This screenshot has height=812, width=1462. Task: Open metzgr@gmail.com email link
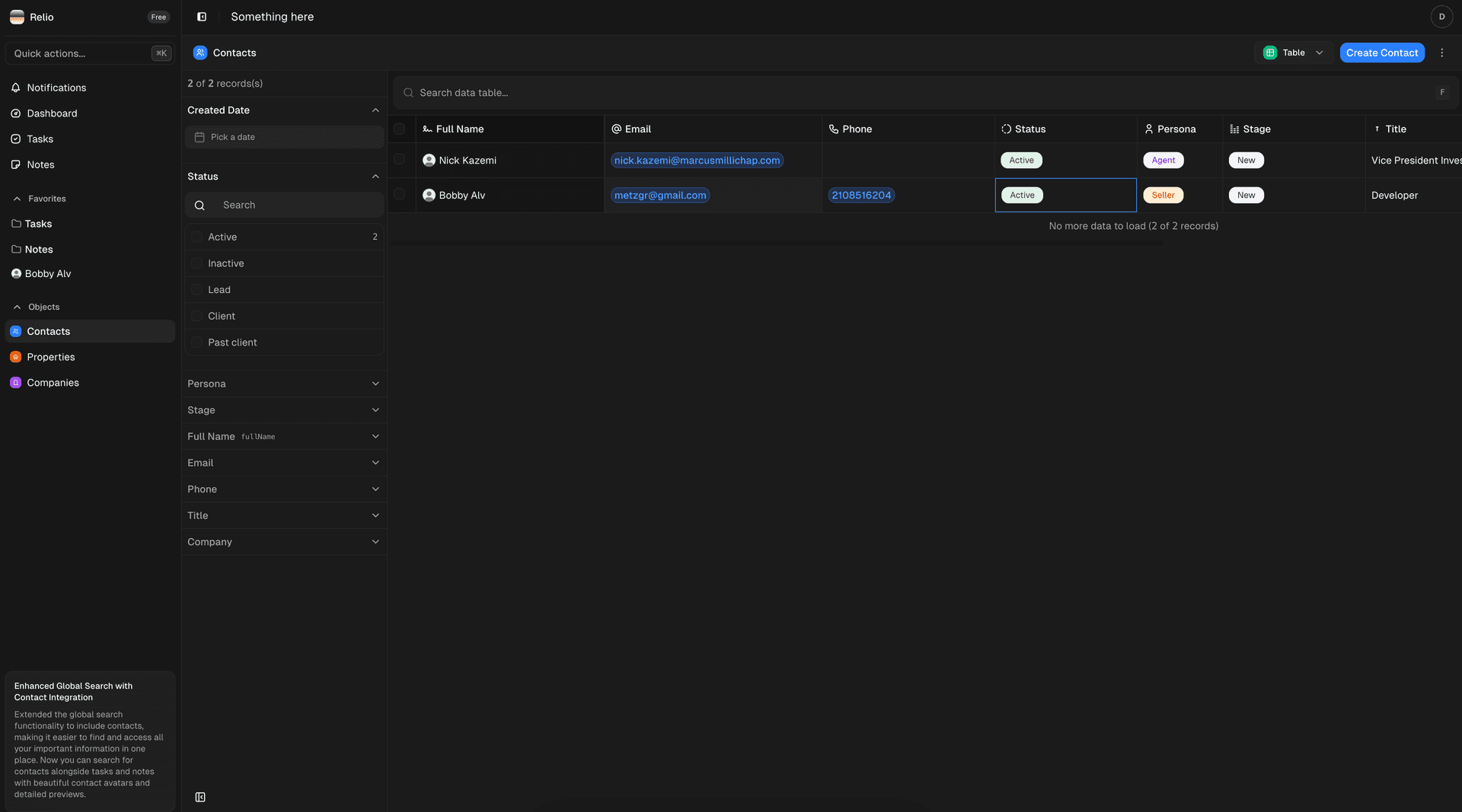point(659,195)
